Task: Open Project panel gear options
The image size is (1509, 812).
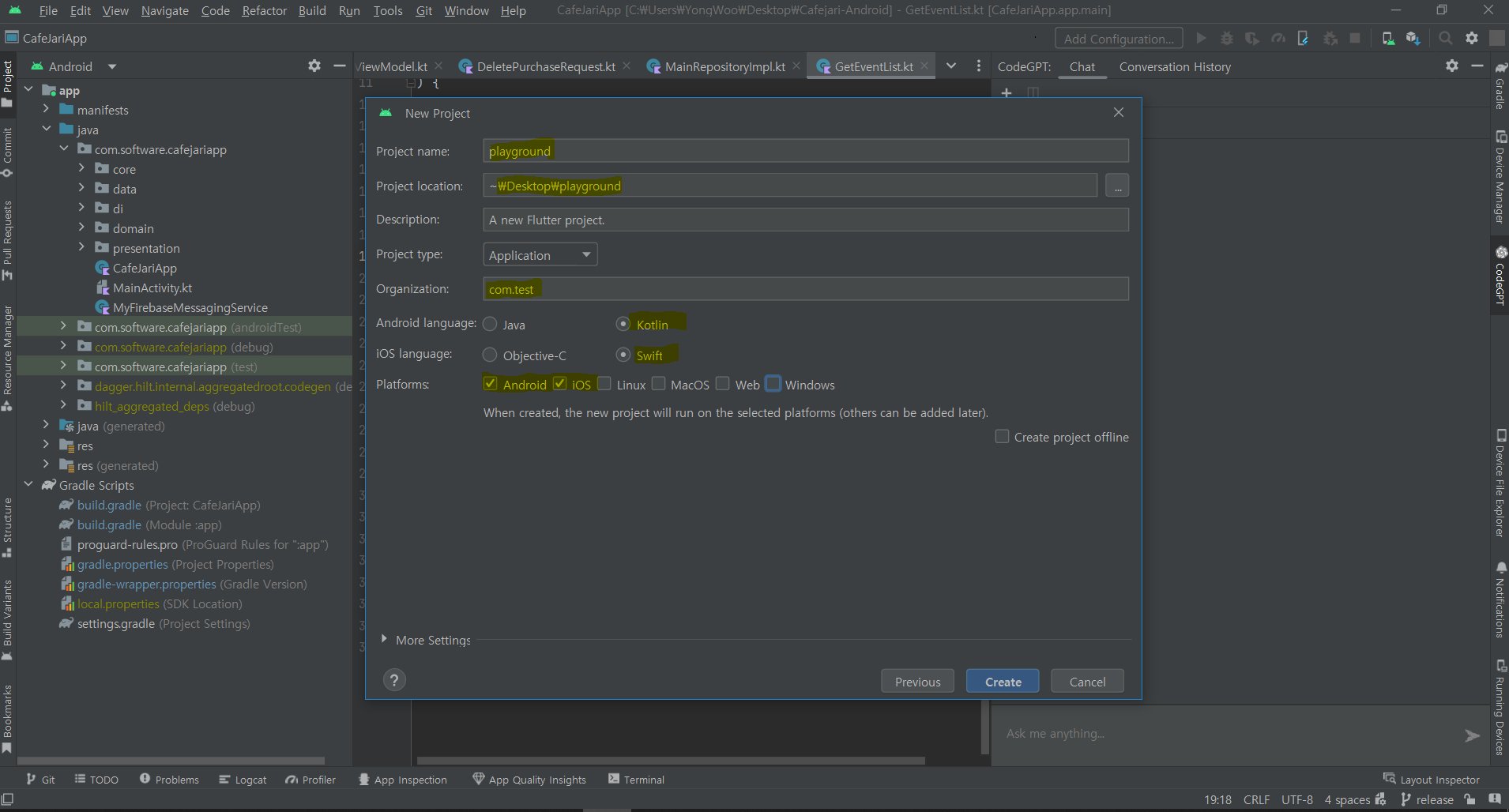Action: click(314, 66)
